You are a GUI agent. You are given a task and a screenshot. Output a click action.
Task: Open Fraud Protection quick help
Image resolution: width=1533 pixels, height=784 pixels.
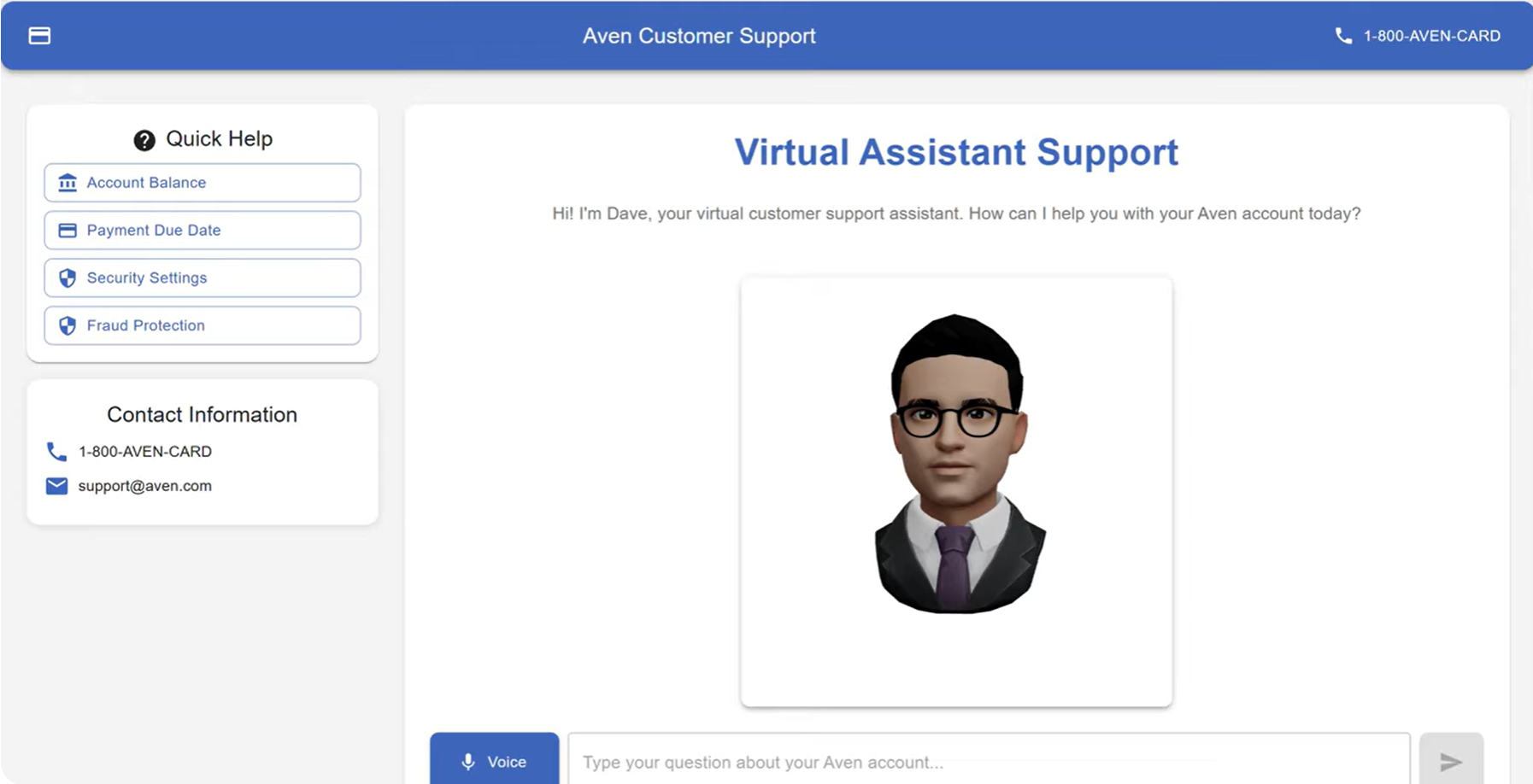click(x=203, y=325)
